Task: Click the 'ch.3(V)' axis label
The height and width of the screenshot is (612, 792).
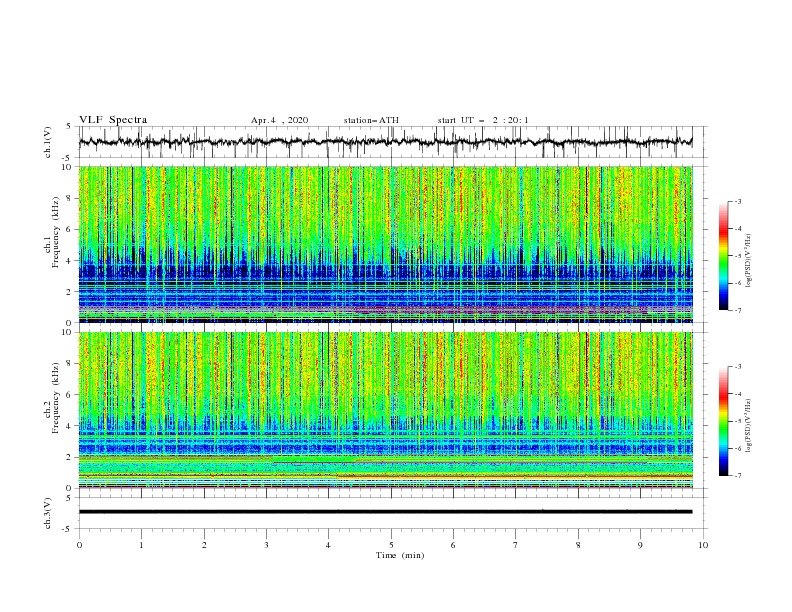Action: [x=48, y=513]
